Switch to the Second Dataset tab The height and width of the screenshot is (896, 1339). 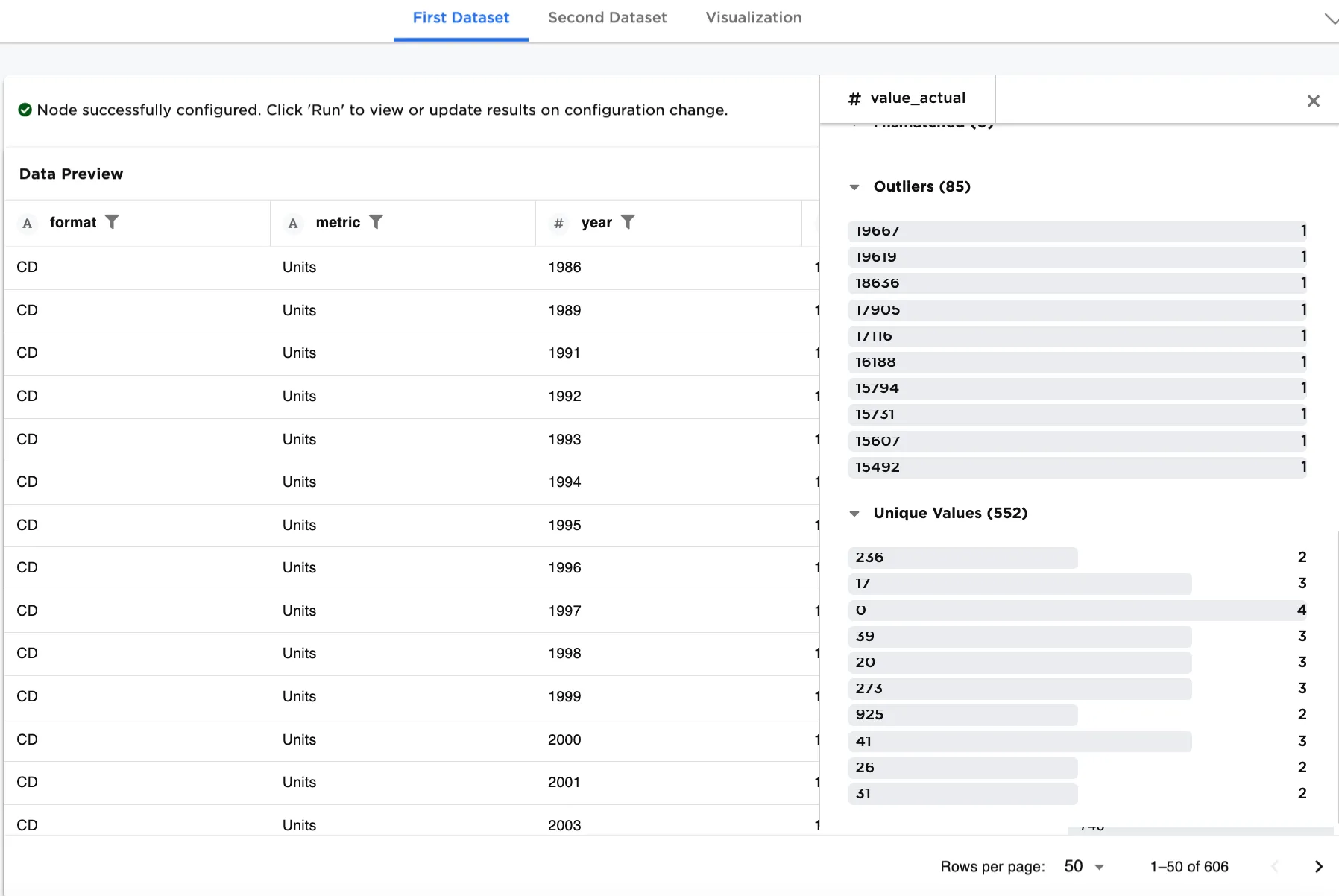click(607, 18)
